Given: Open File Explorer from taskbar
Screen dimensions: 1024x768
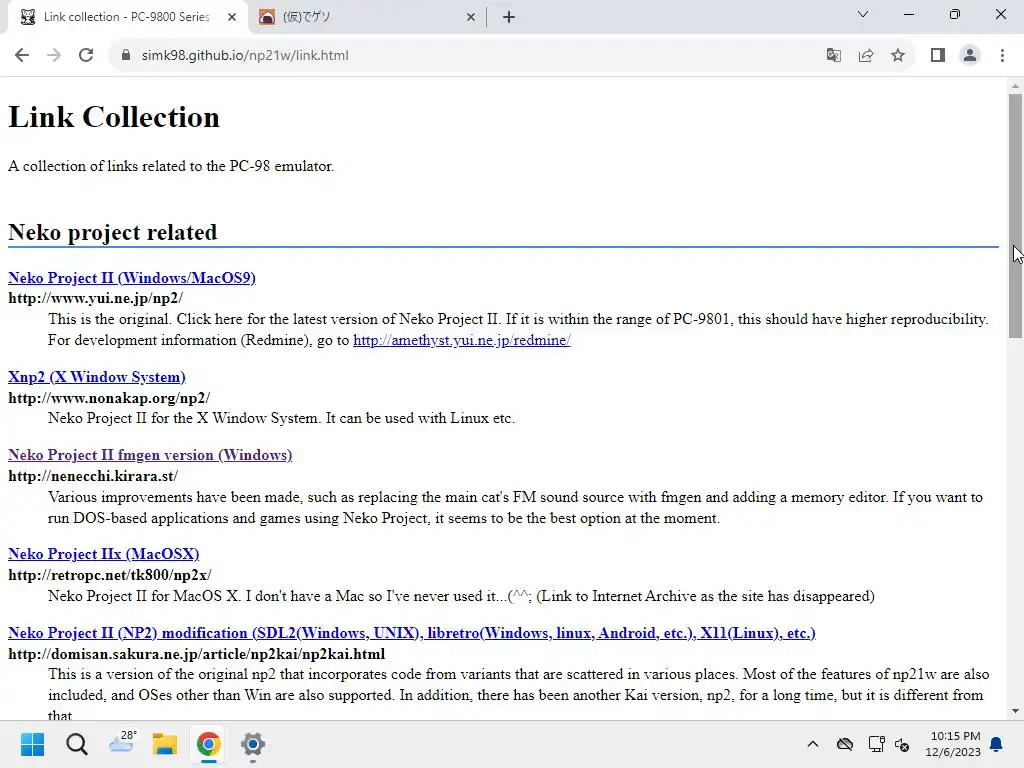Looking at the screenshot, I should [x=165, y=744].
